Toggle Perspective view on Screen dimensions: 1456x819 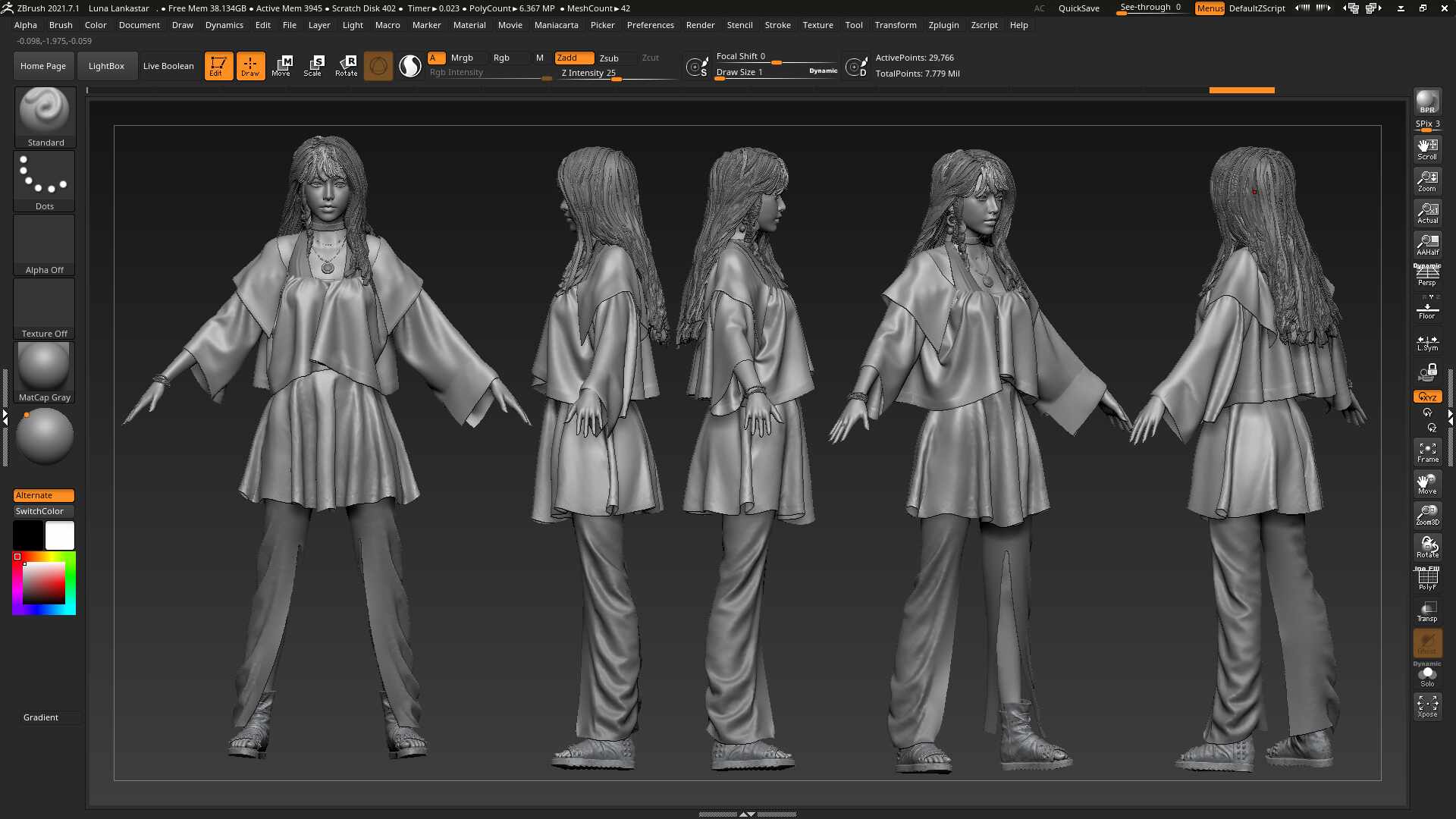pos(1427,275)
